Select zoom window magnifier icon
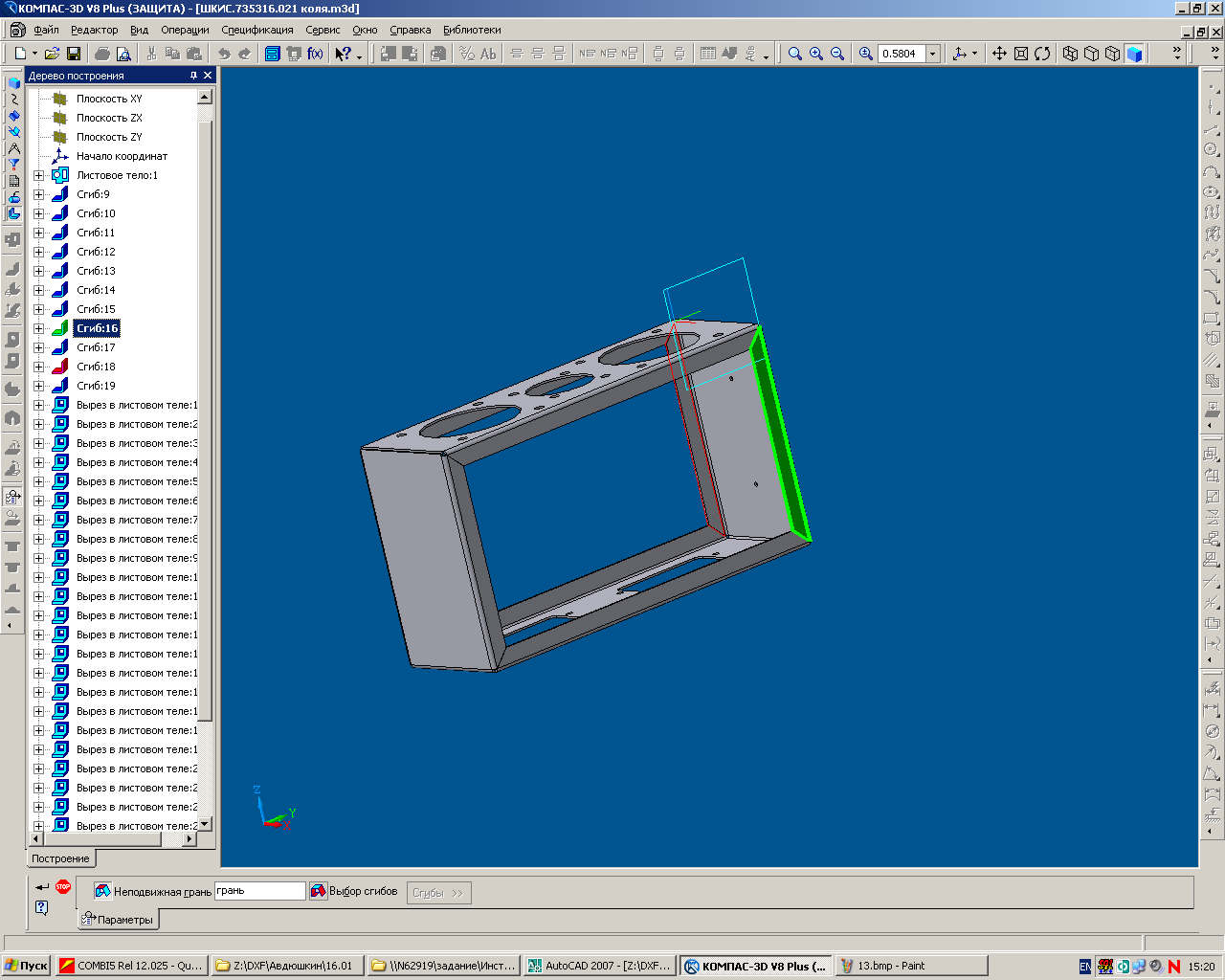This screenshot has height=980, width=1225. pos(795,54)
